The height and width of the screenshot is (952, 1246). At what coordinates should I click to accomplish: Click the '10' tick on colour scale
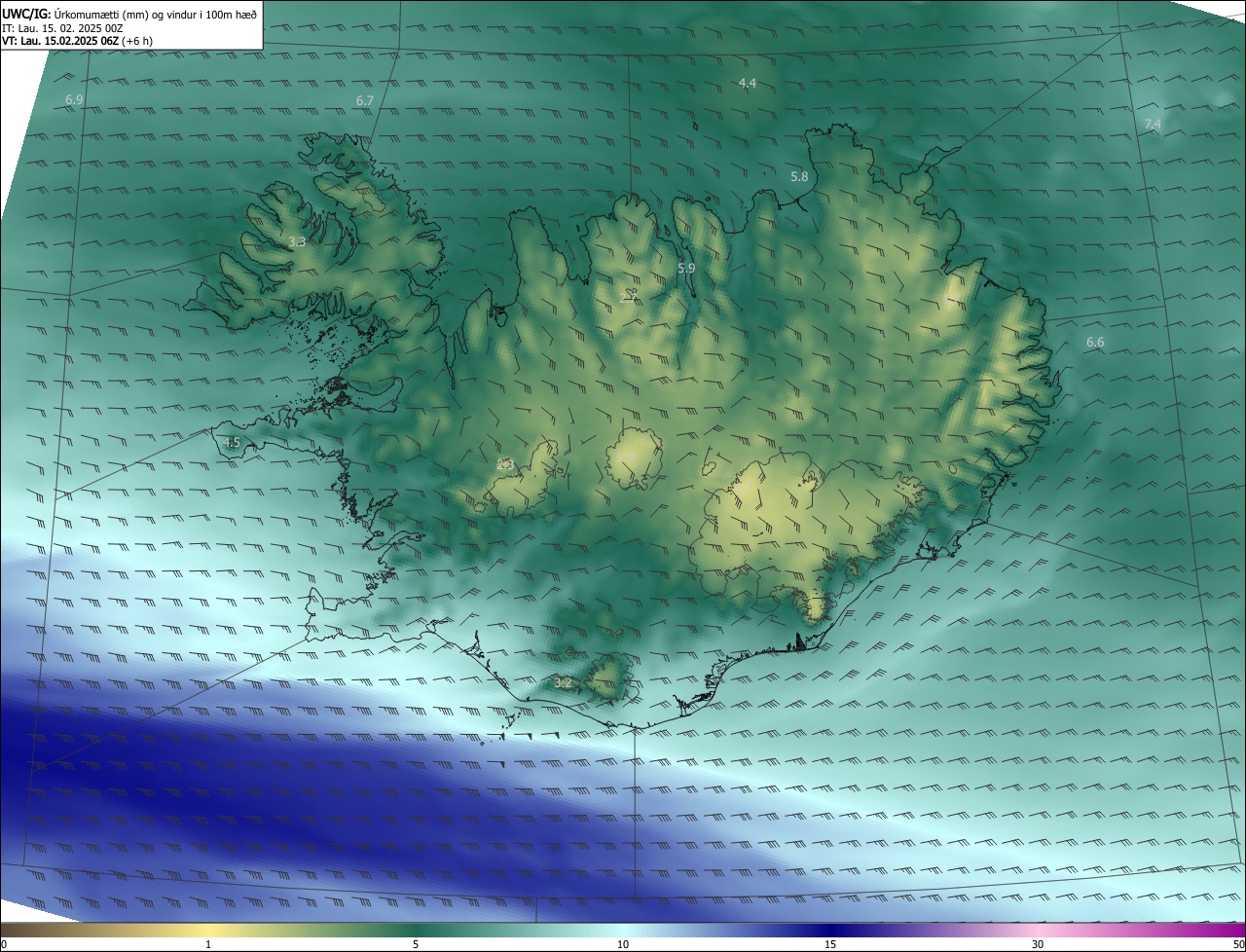pyautogui.click(x=623, y=944)
